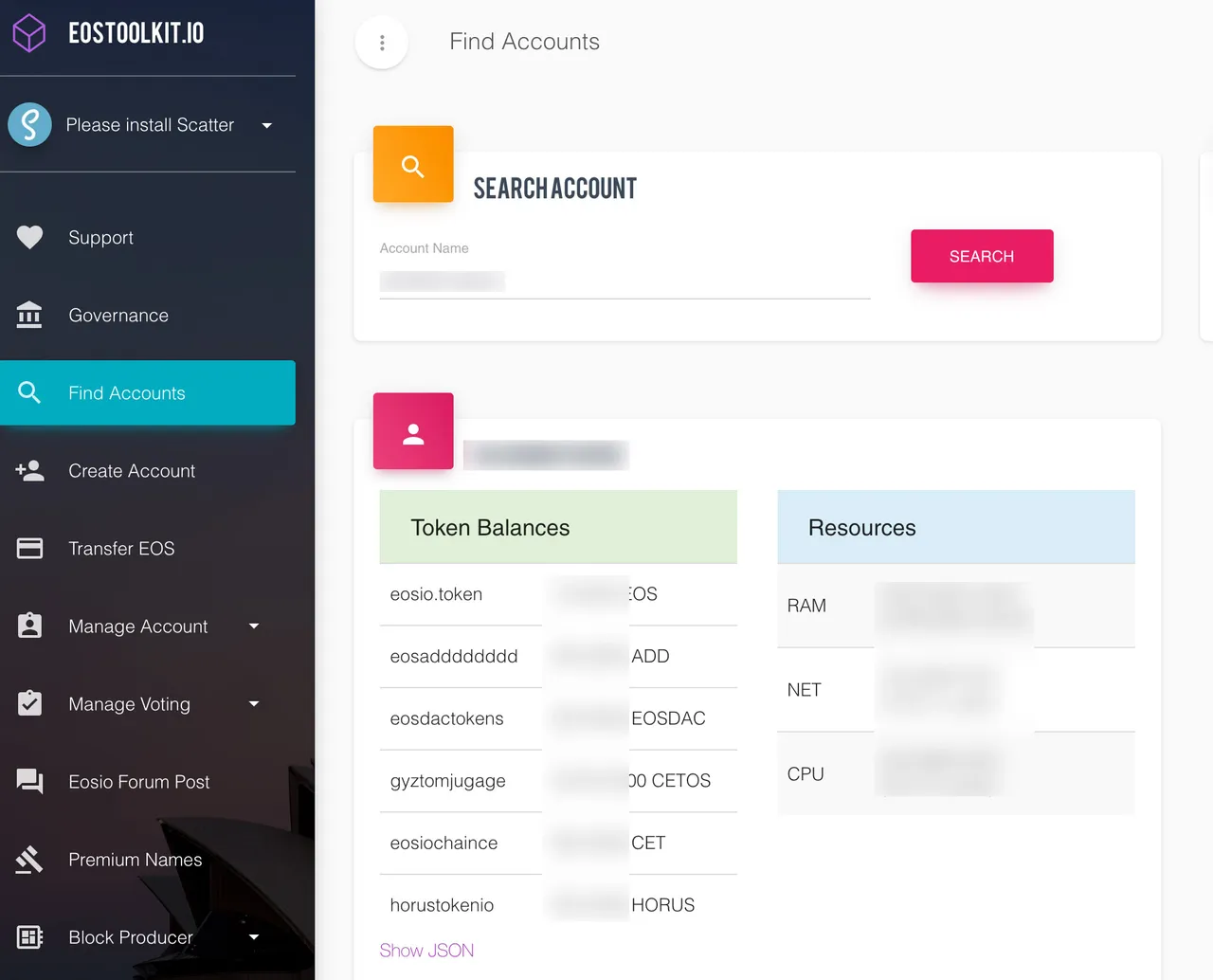The image size is (1213, 980).
Task: Click the Support heart icon
Action: [29, 237]
